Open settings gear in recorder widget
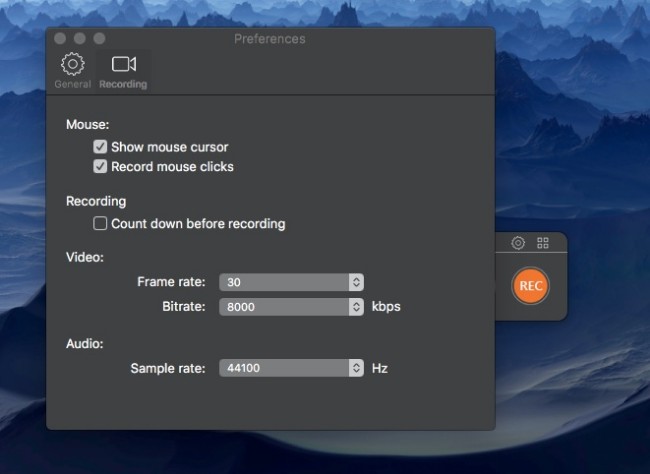650x474 pixels. (518, 243)
